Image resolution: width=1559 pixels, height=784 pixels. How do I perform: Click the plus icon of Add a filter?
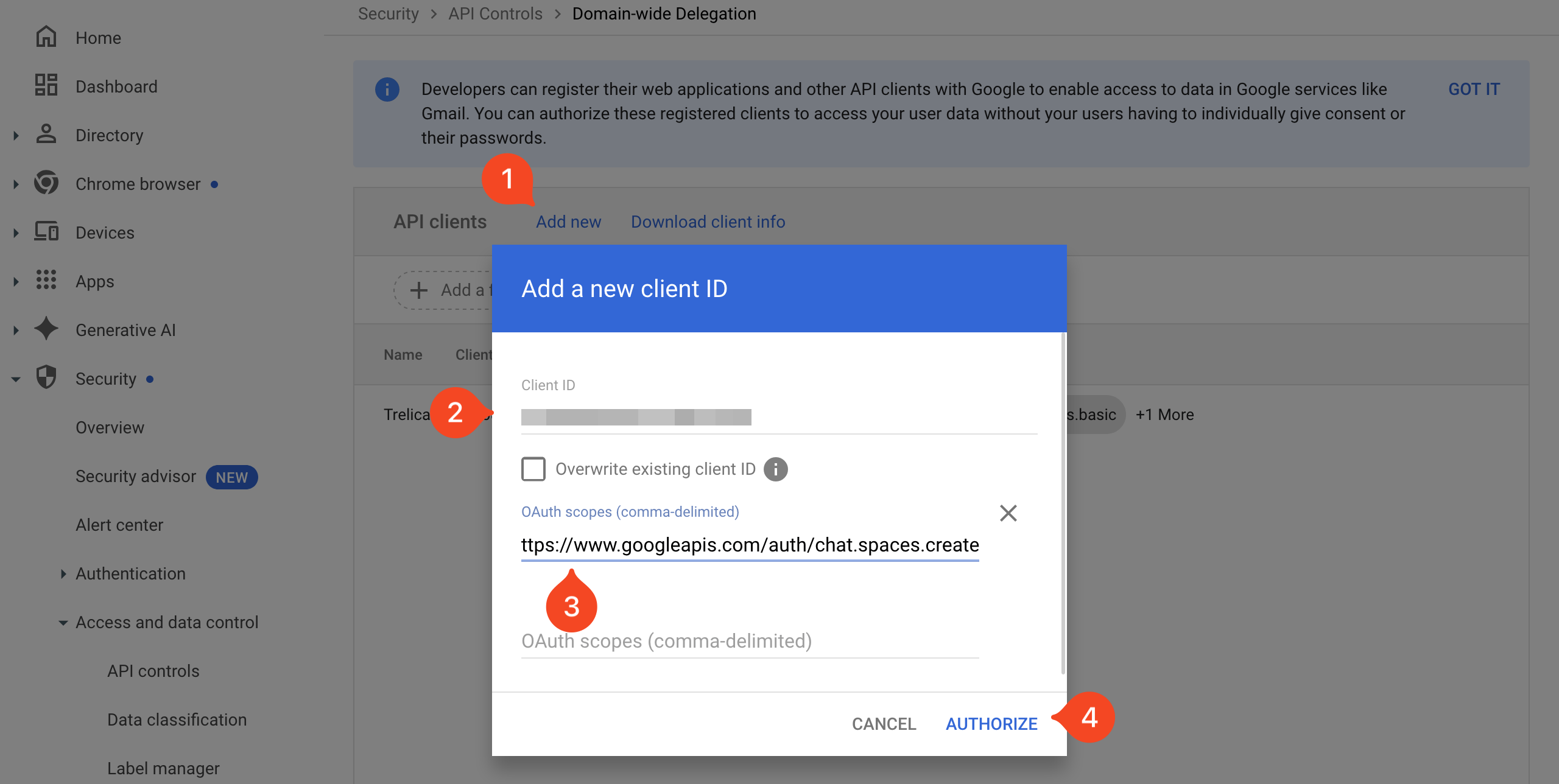(x=419, y=290)
